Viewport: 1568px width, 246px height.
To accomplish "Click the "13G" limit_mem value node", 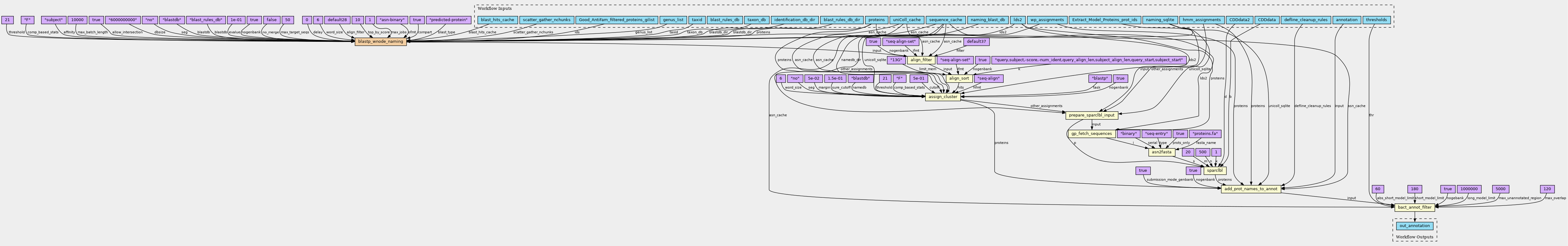I will click(895, 60).
